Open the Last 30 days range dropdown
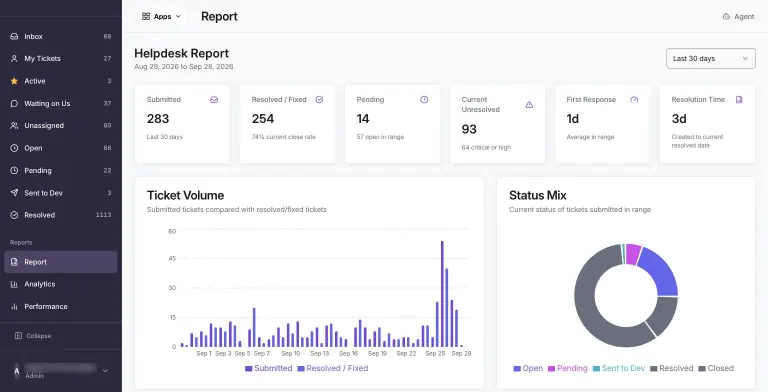 (x=711, y=58)
